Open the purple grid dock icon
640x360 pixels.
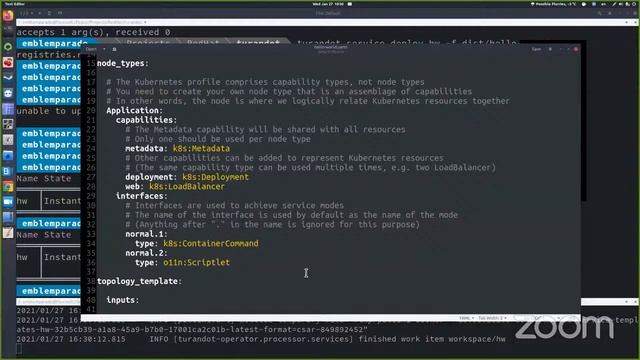tap(8, 109)
